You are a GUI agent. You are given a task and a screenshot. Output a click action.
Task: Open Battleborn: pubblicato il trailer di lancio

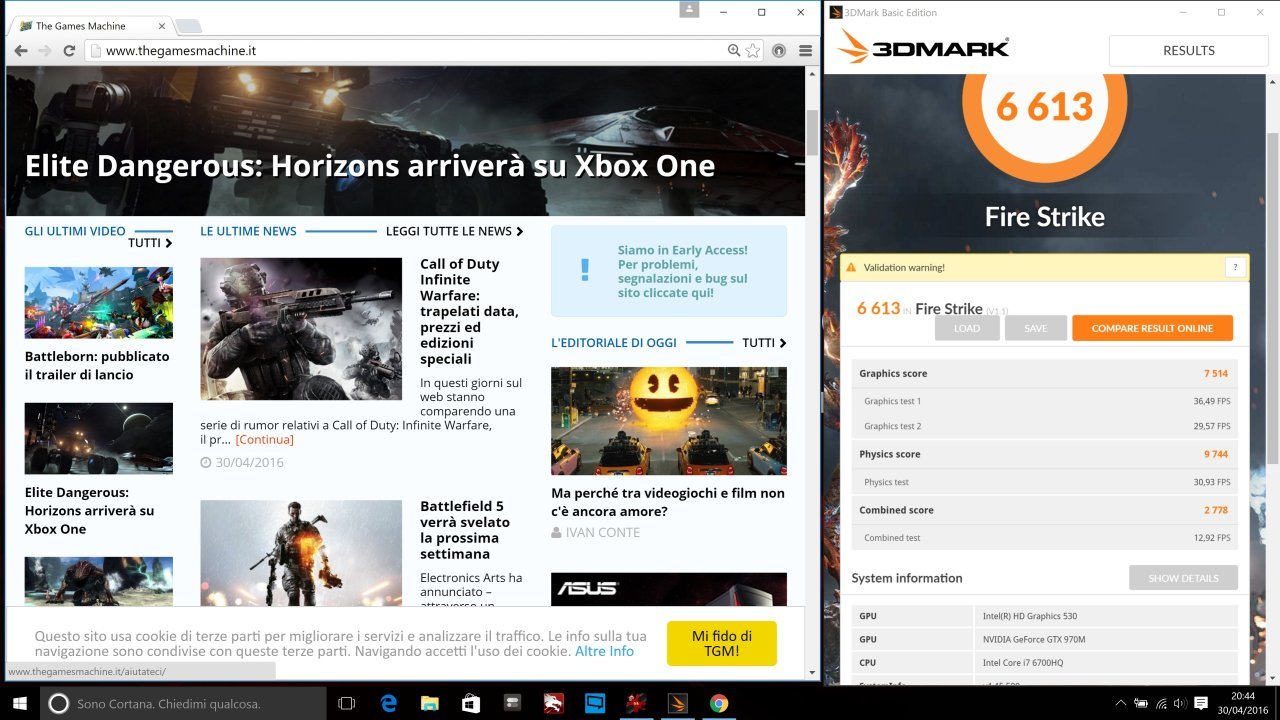97,365
